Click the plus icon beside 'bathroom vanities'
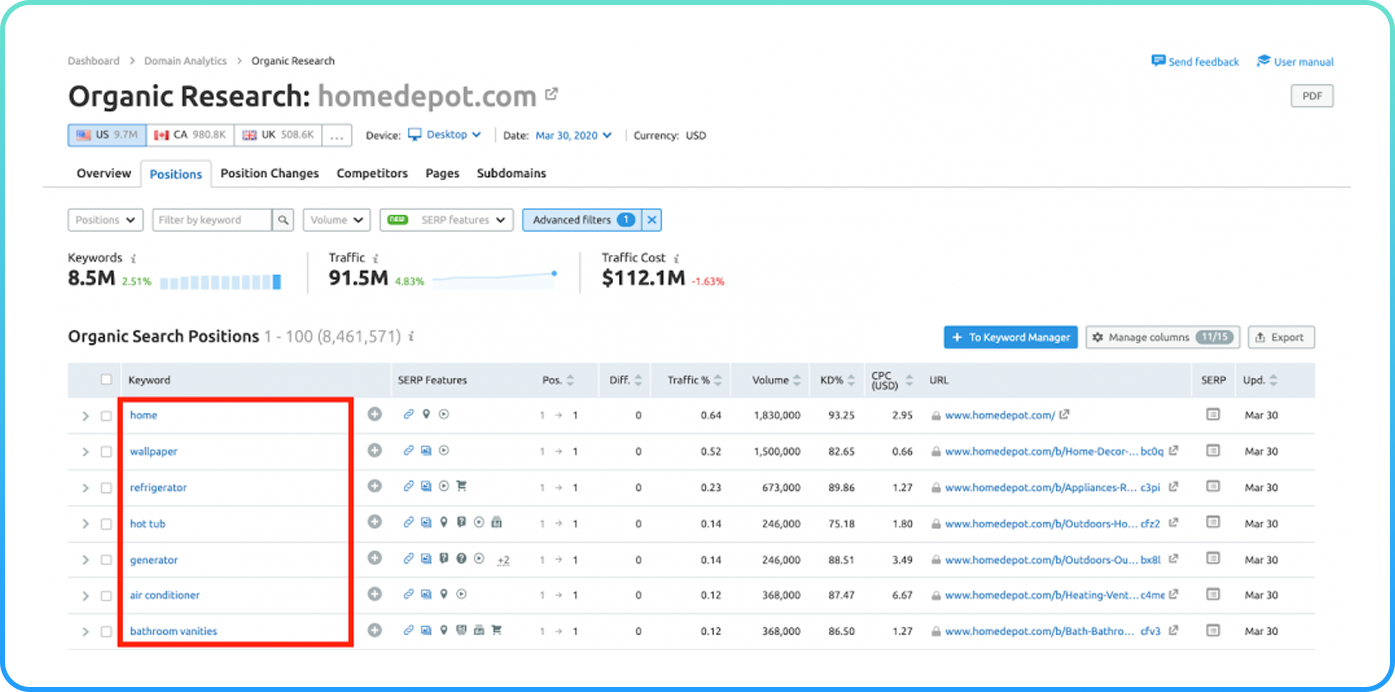This screenshot has width=1395, height=692. coord(375,631)
